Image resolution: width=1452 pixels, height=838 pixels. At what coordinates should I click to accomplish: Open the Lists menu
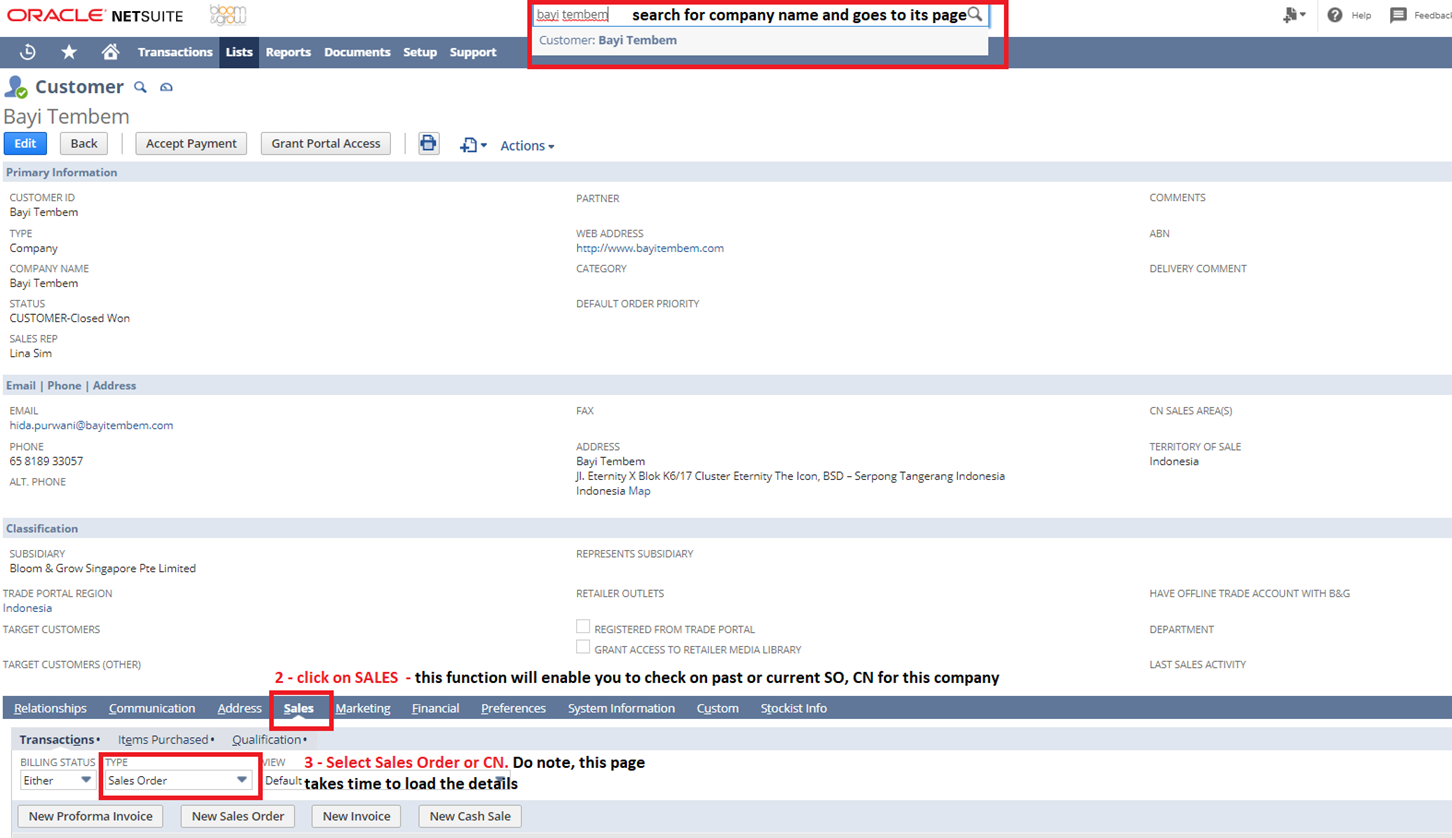[239, 52]
